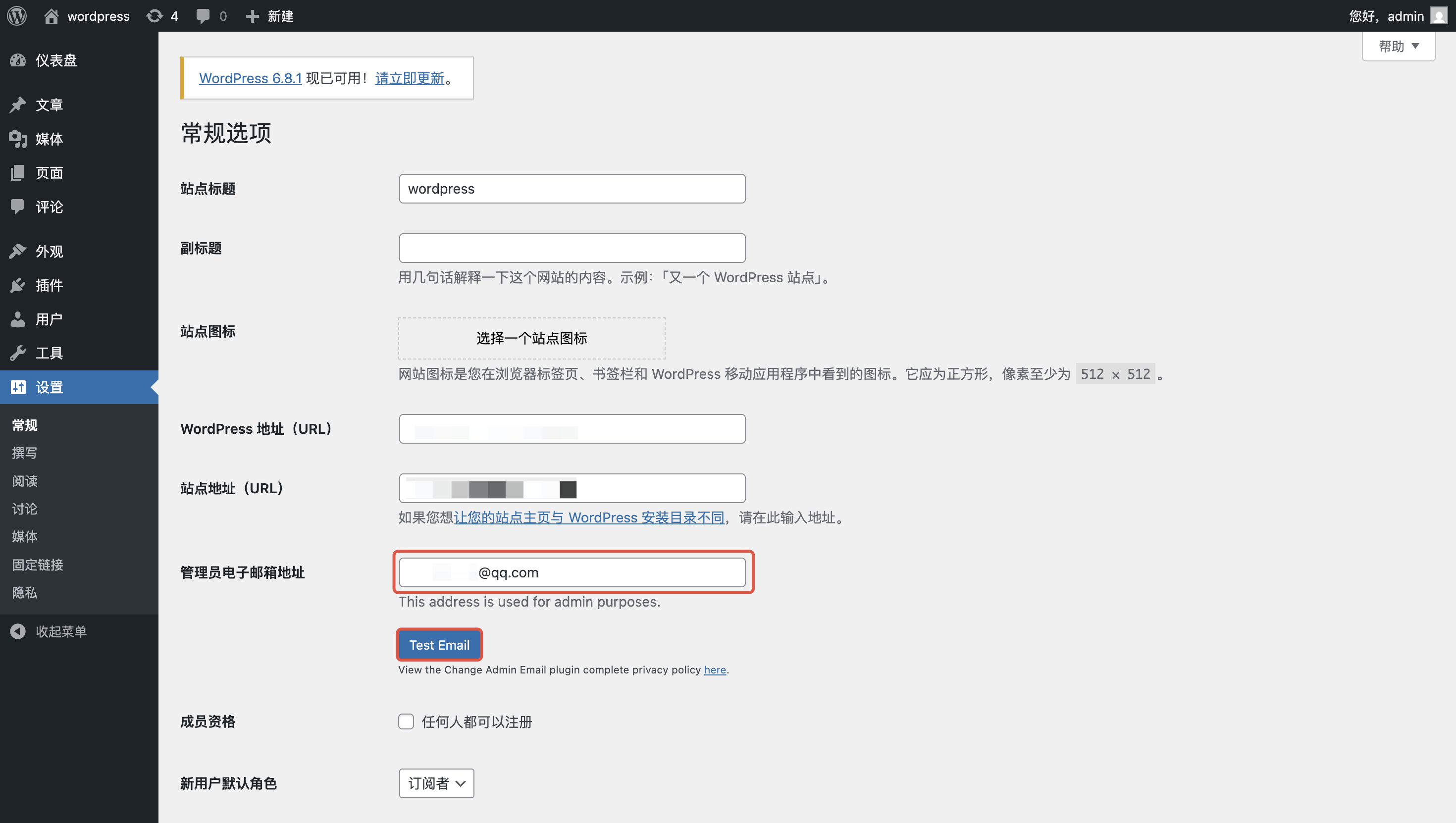Open 隐私 settings submenu
The width and height of the screenshot is (1456, 823).
pos(25,592)
